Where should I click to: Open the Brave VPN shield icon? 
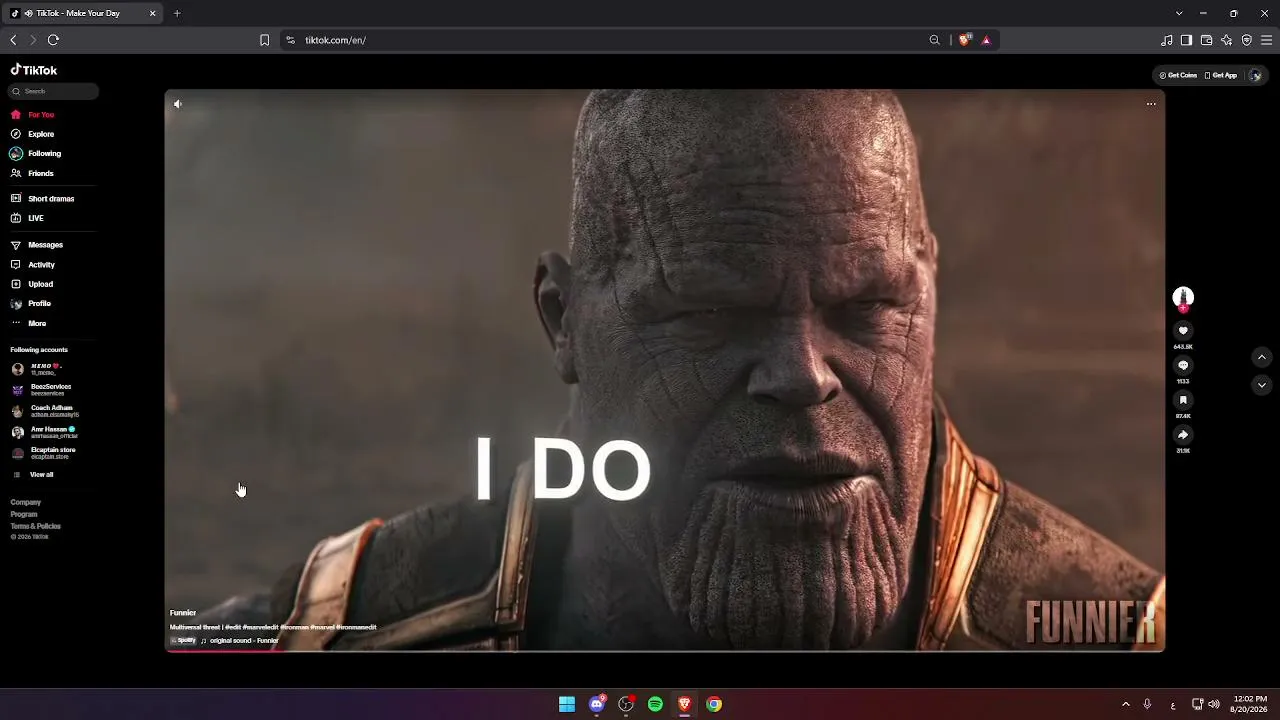pyautogui.click(x=1247, y=40)
